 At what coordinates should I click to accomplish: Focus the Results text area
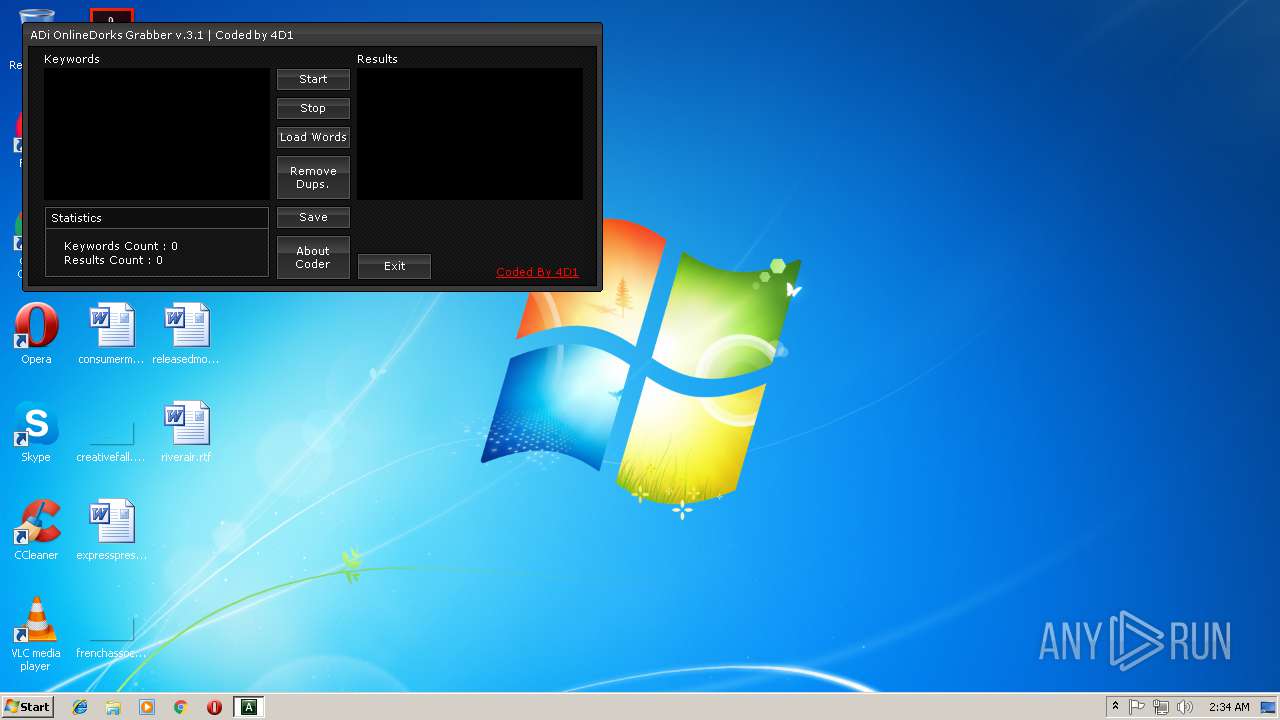click(469, 134)
